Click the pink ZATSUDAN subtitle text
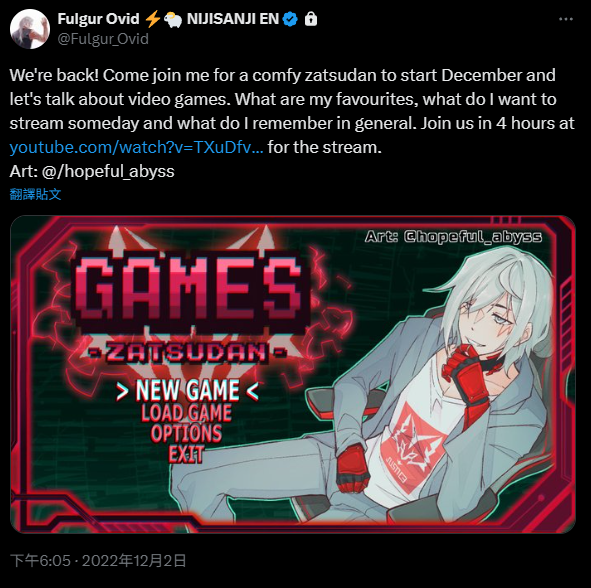This screenshot has height=588, width=591. pyautogui.click(x=187, y=353)
